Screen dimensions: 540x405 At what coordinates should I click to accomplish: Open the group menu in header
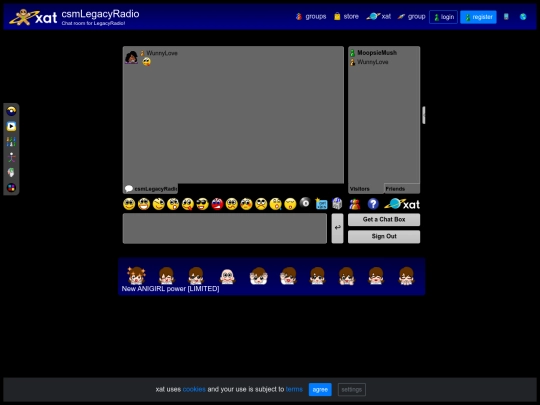(412, 17)
